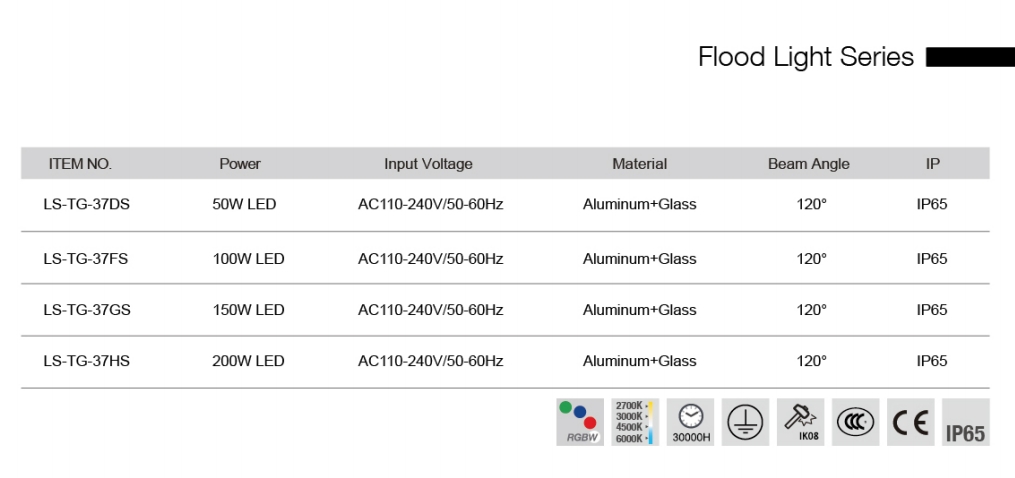
Task: Choose the LS-TG-37HS model number
Action: click(87, 361)
